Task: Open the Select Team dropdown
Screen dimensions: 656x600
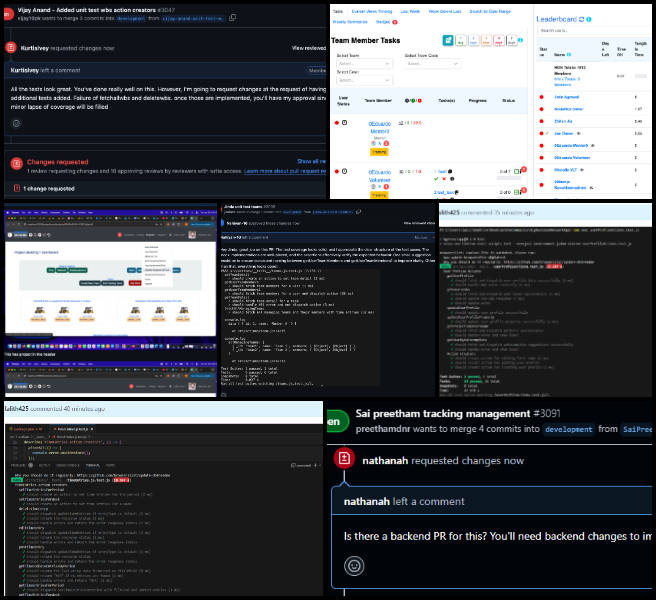Action: 364,64
